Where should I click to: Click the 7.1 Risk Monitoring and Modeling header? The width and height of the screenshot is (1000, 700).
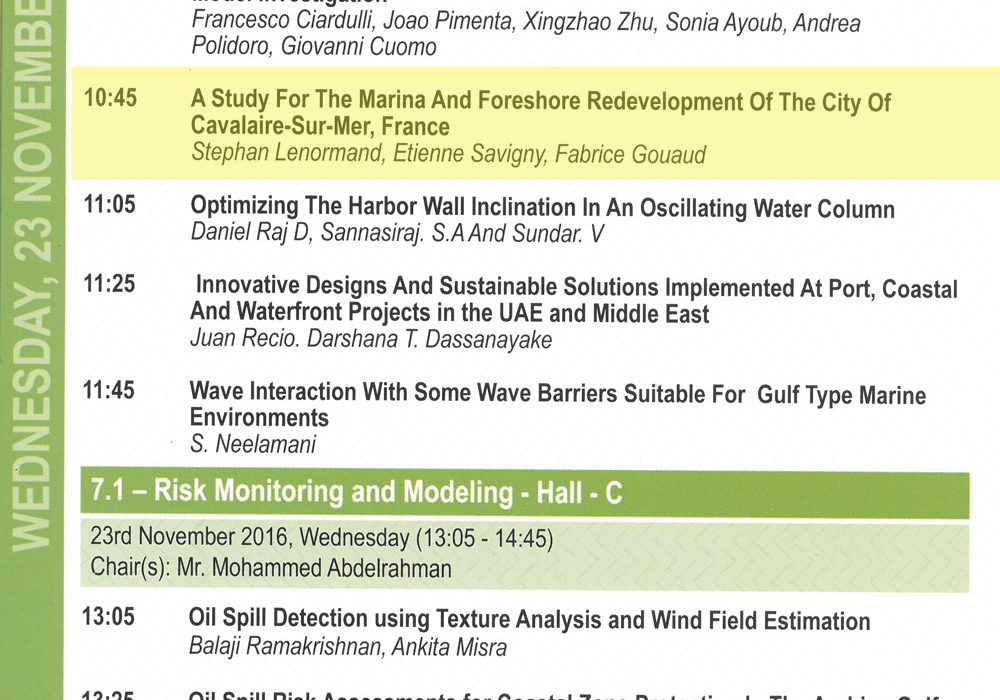524,493
